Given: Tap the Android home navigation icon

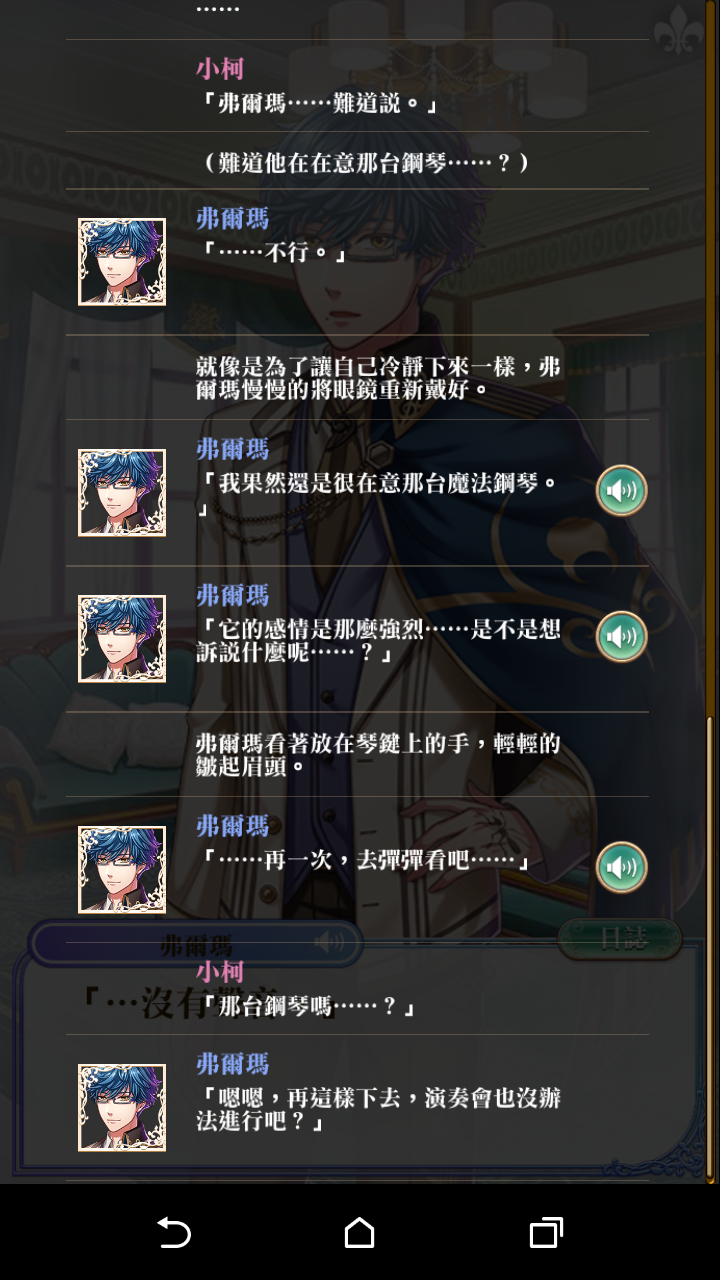Looking at the screenshot, I should [x=360, y=1232].
